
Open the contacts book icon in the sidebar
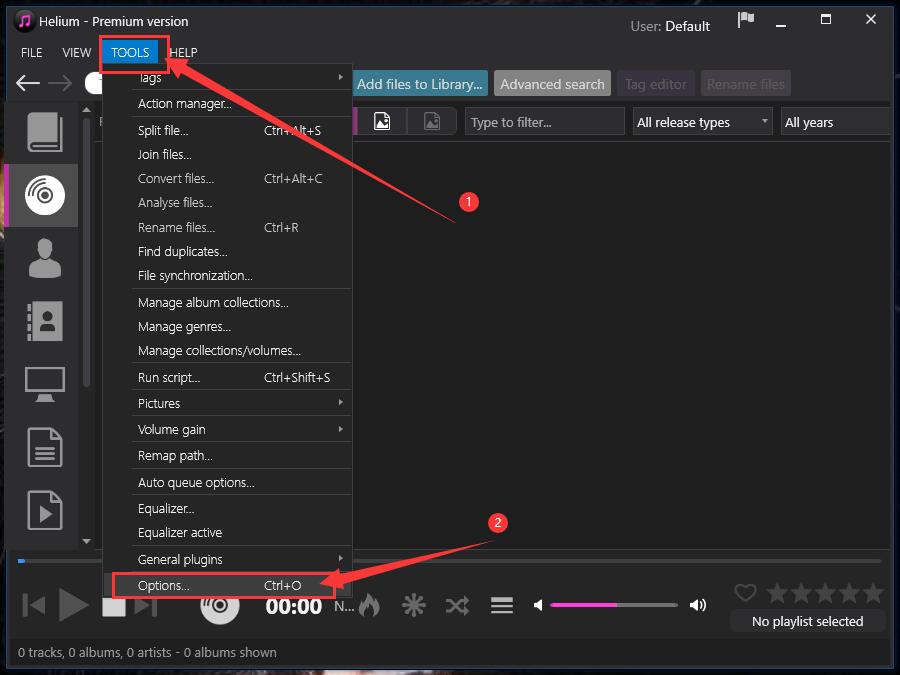click(45, 321)
